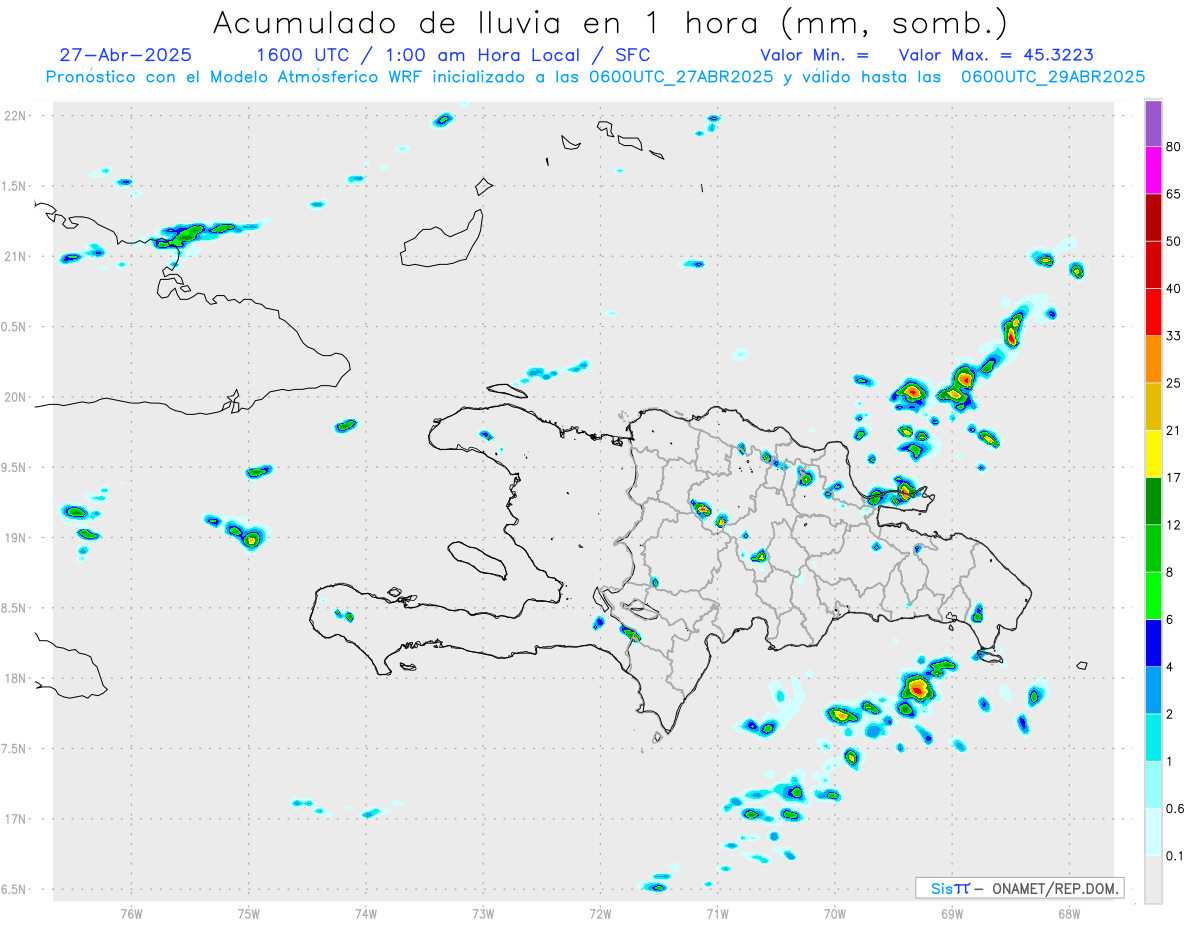Image resolution: width=1200 pixels, height=927 pixels.
Task: Pick the dark green band between 12 and 17
Action: point(1153,500)
